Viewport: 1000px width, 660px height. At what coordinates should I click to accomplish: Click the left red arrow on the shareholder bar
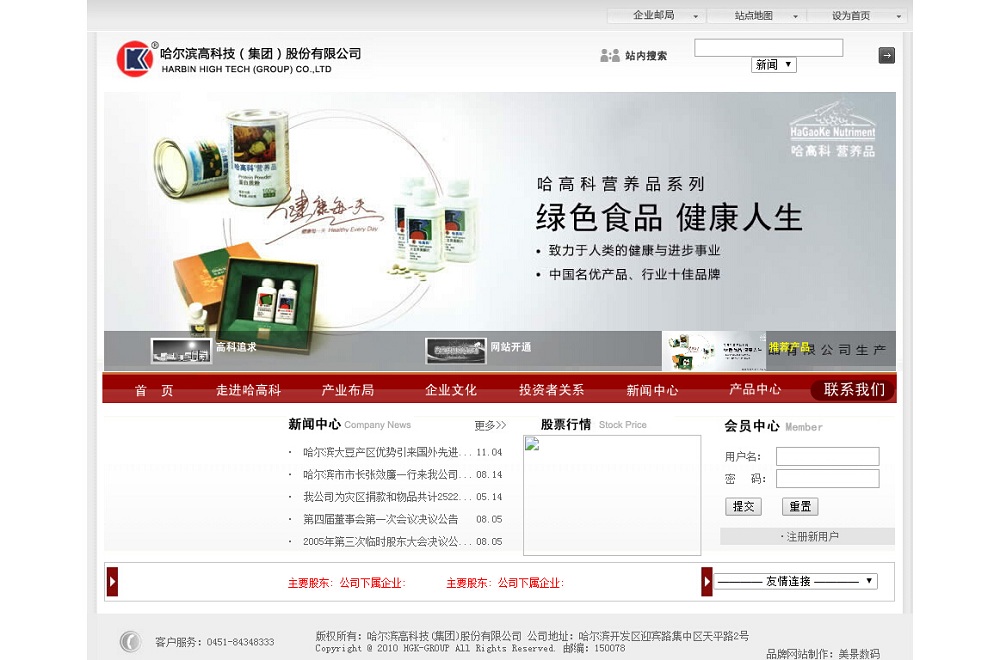pyautogui.click(x=112, y=582)
